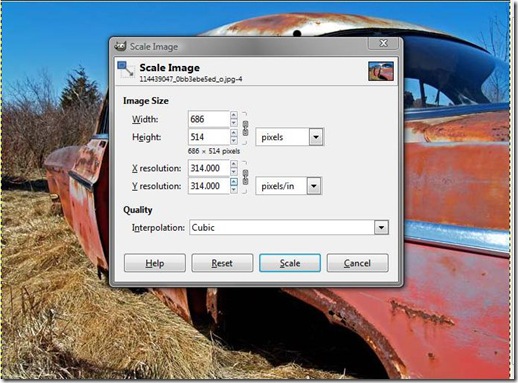Image resolution: width=518 pixels, height=383 pixels.
Task: Increase Width with the up spinner arrow
Action: (234, 115)
